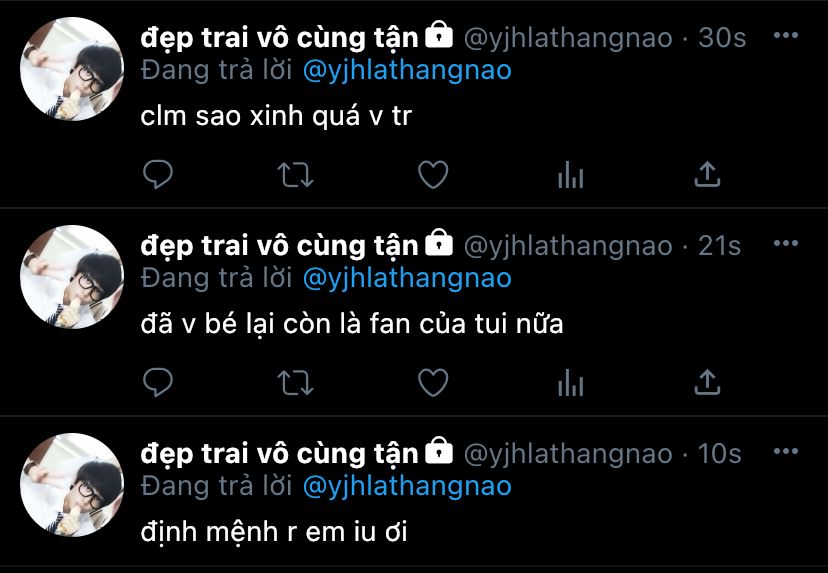The height and width of the screenshot is (573, 828).
Task: Like the 'fan của tui nữa' tweet
Action: 433,383
